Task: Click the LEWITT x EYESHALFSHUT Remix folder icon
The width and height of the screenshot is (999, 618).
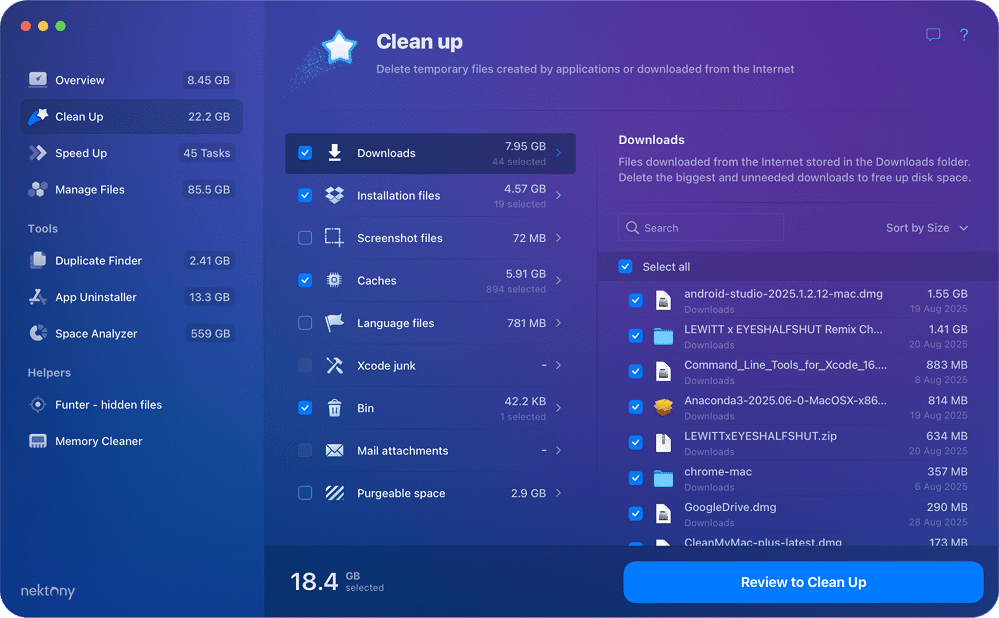Action: (663, 336)
